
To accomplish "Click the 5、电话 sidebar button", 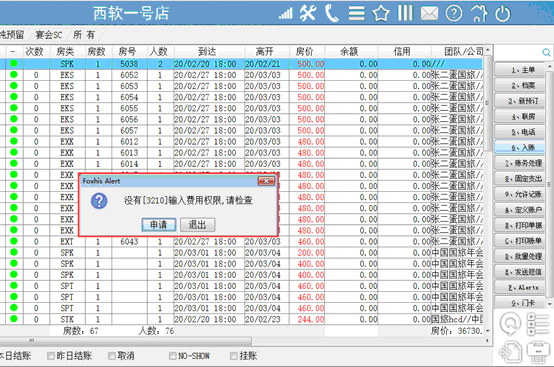I will click(x=520, y=132).
